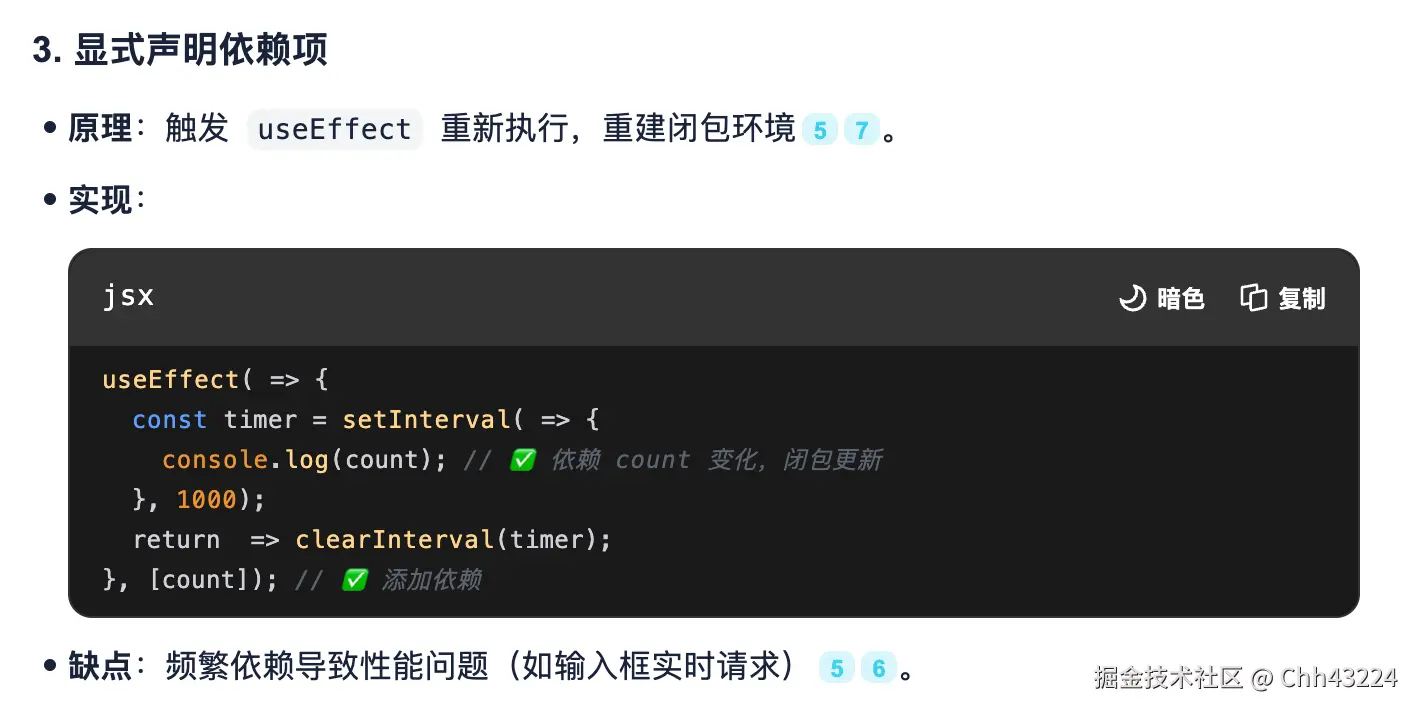Click the inline useEffect code tag
Image resolution: width=1418 pixels, height=712 pixels.
[x=334, y=130]
